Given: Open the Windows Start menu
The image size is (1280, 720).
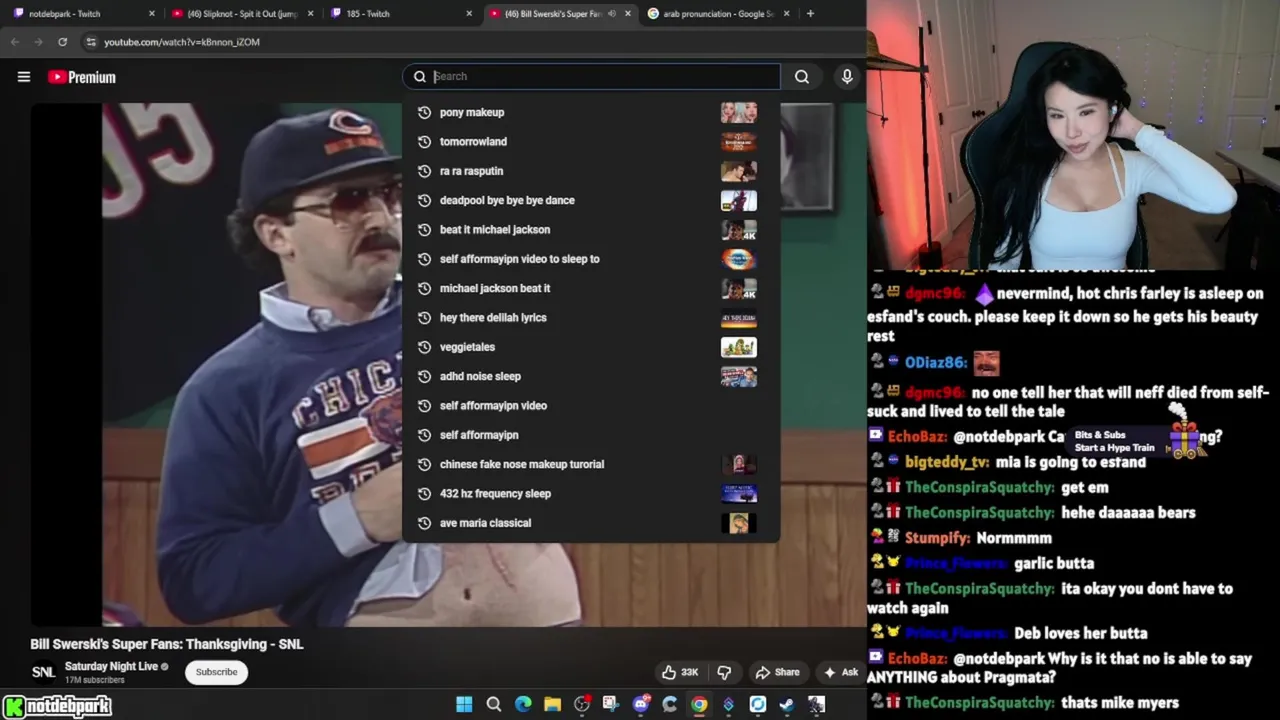Looking at the screenshot, I should (464, 705).
